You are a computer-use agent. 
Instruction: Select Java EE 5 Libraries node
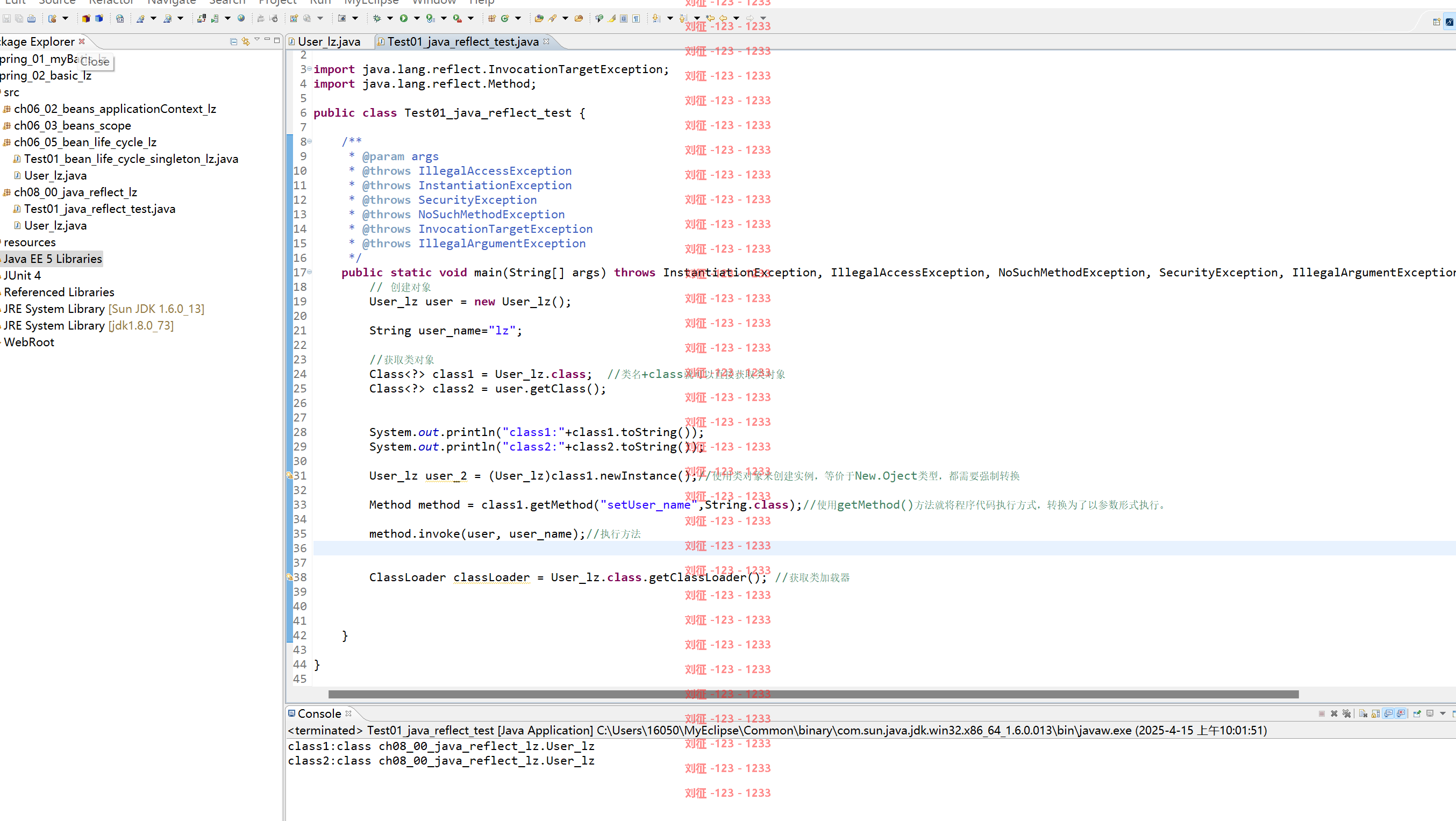[x=53, y=259]
